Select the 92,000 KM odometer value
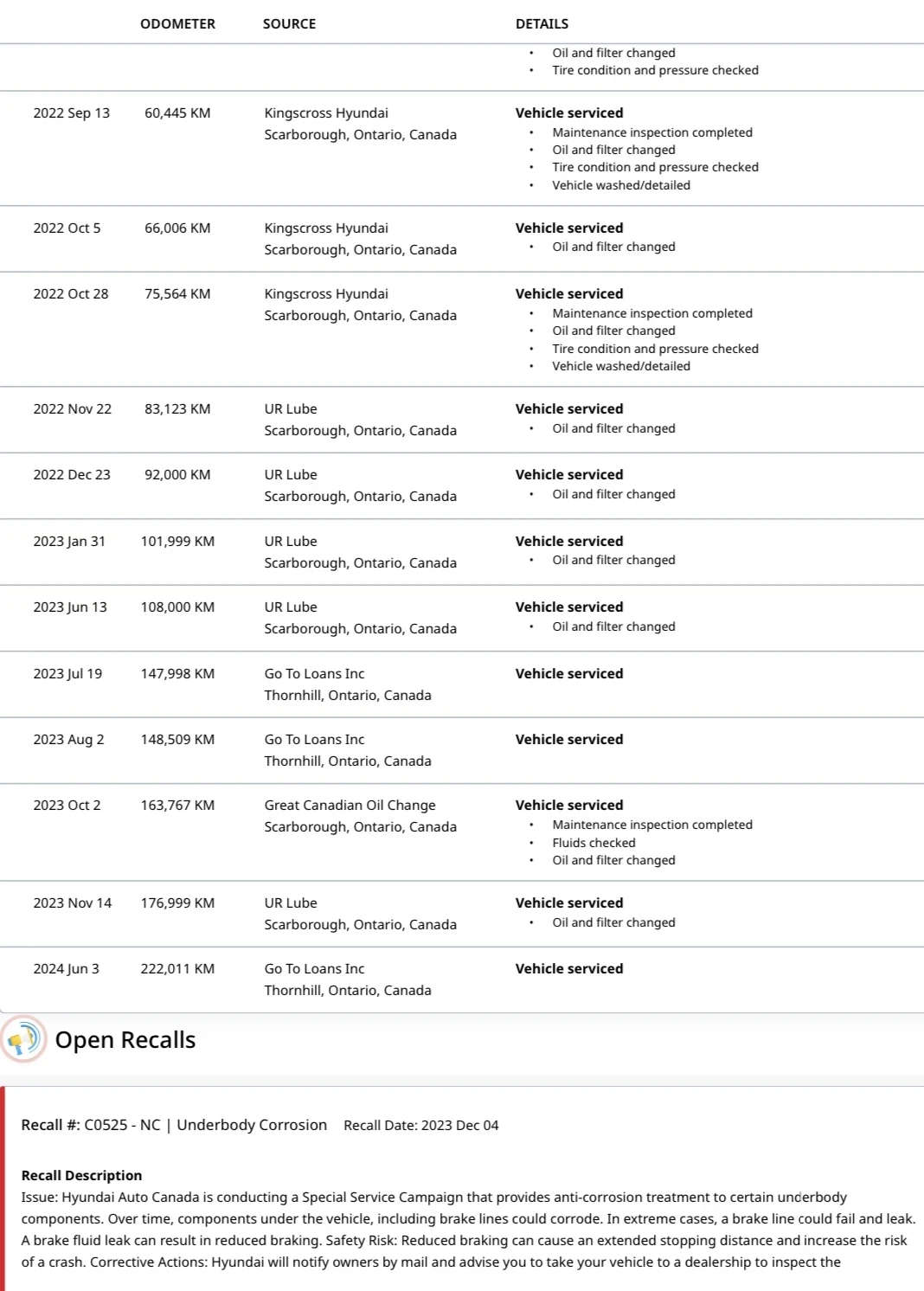The height and width of the screenshot is (1291, 924). (x=177, y=475)
